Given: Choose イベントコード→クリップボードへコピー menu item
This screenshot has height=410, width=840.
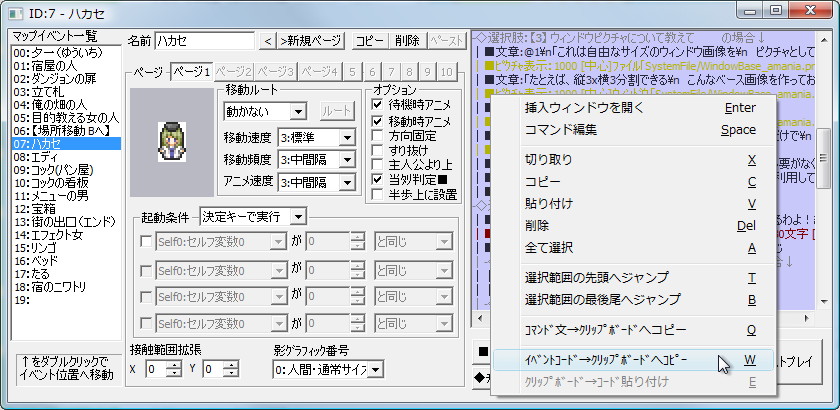Looking at the screenshot, I should 633,360.
